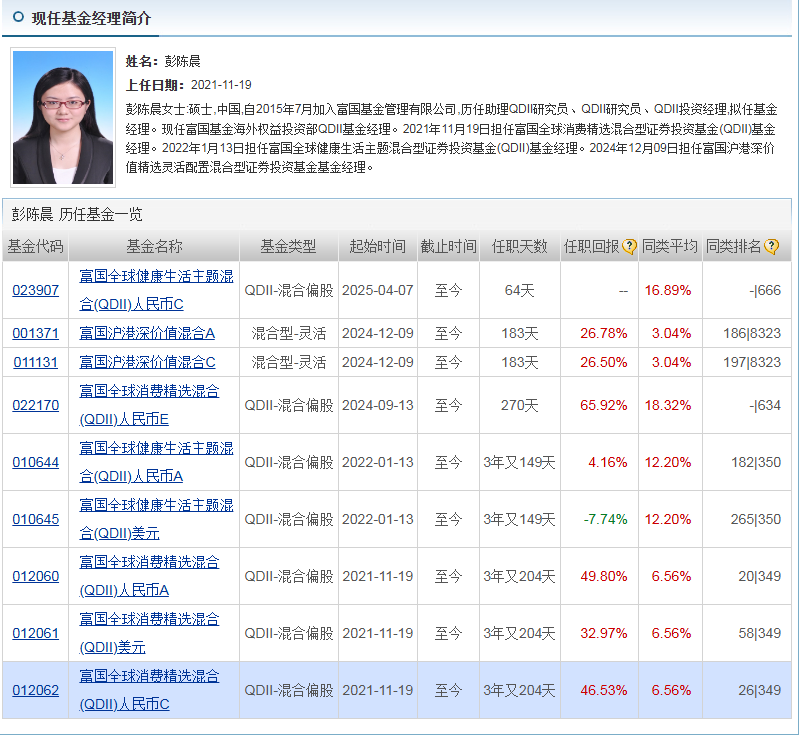Click the 起始时间 column header
Screen dimensions: 799x735
pyautogui.click(x=378, y=247)
